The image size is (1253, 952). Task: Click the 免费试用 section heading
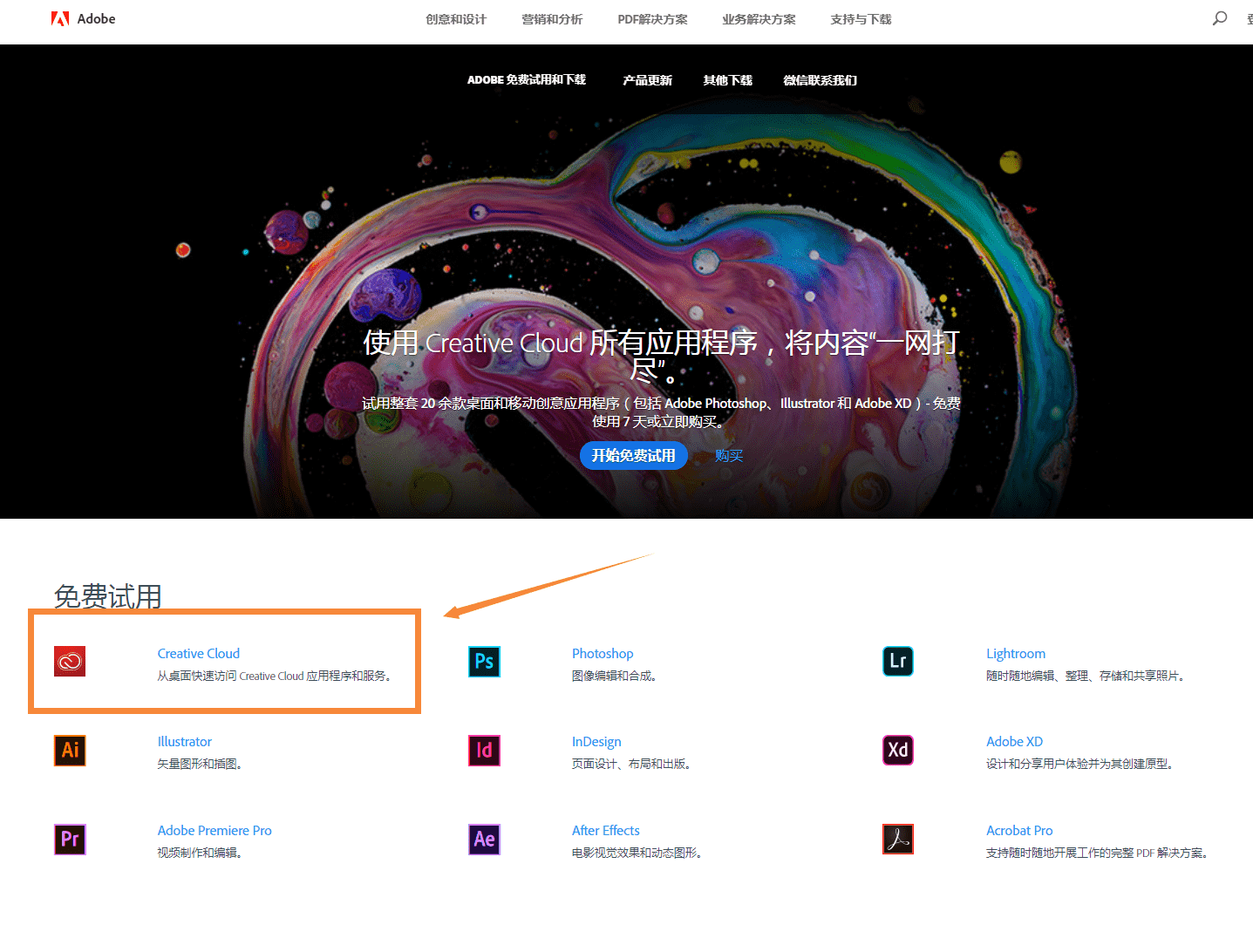tap(108, 596)
